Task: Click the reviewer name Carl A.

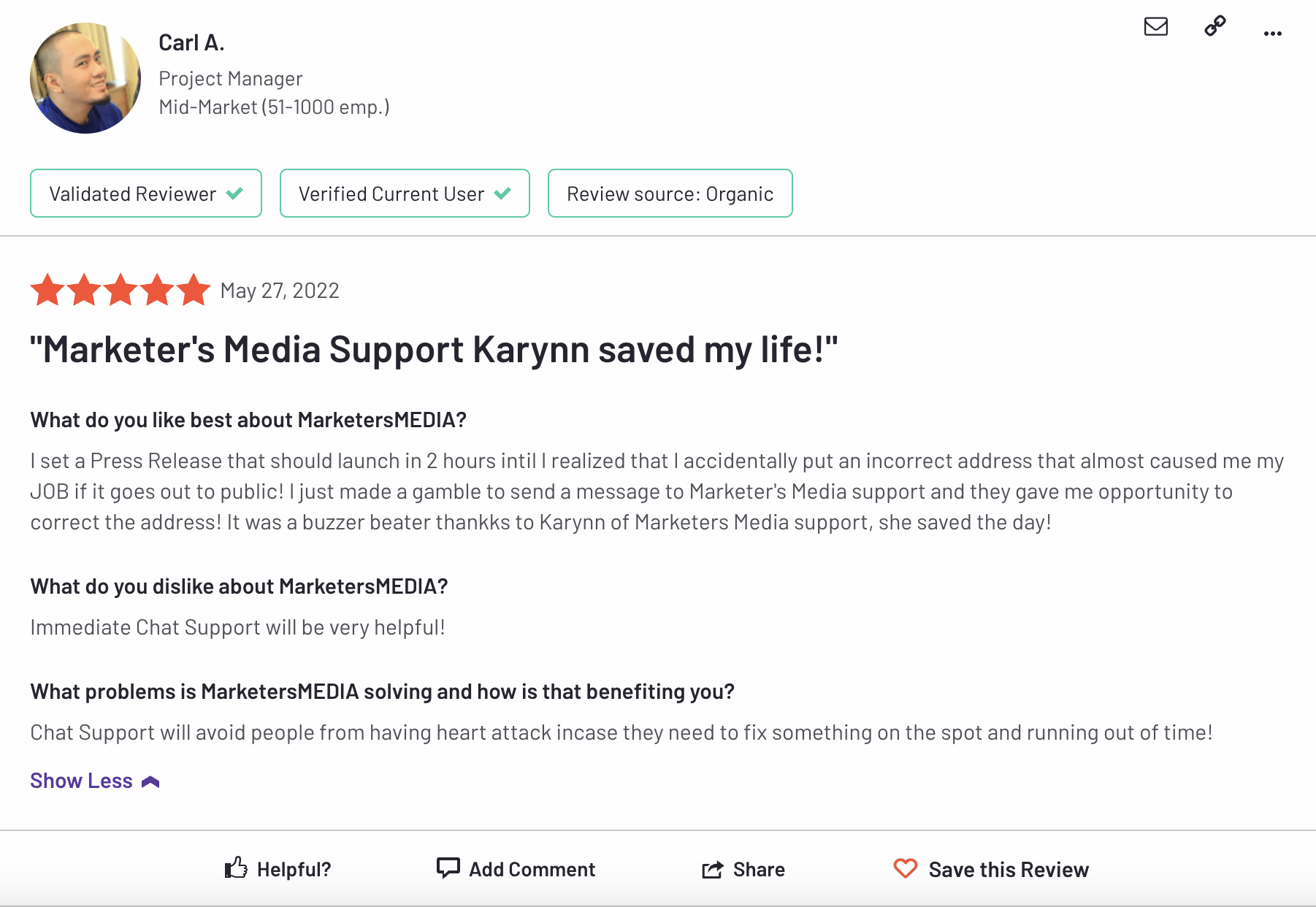Action: [191, 43]
